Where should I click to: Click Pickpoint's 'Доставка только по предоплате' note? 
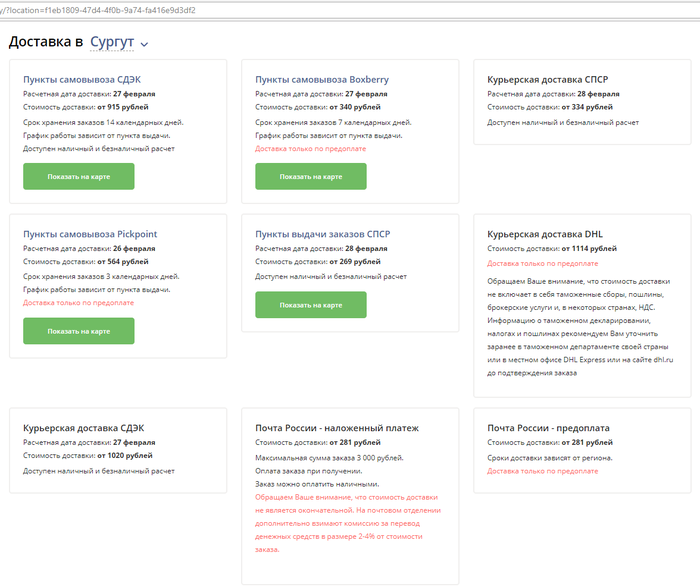pyautogui.click(x=78, y=303)
